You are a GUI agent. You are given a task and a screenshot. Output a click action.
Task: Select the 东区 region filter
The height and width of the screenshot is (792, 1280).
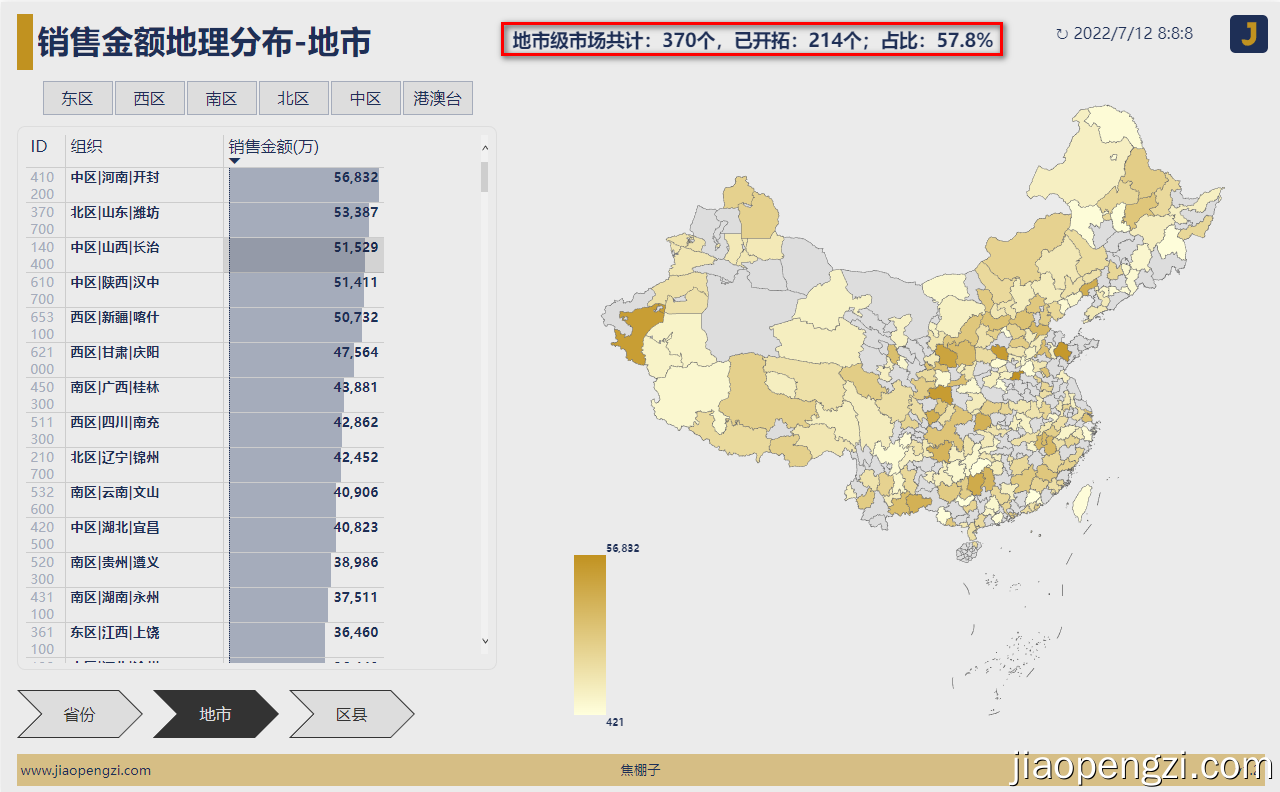77,99
